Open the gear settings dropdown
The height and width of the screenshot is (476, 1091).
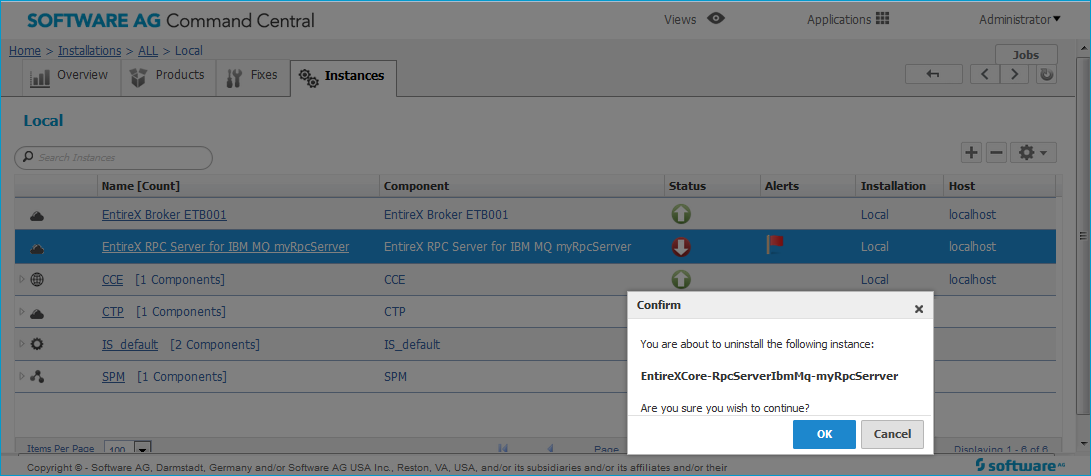[x=1033, y=152]
